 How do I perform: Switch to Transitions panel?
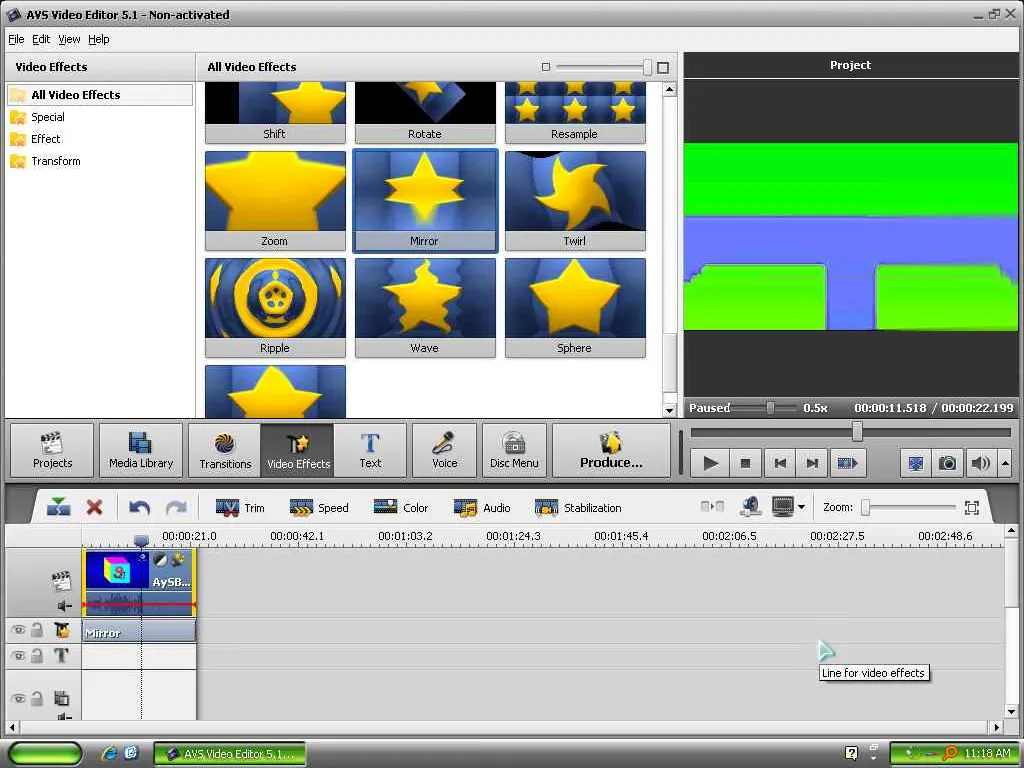tap(225, 450)
